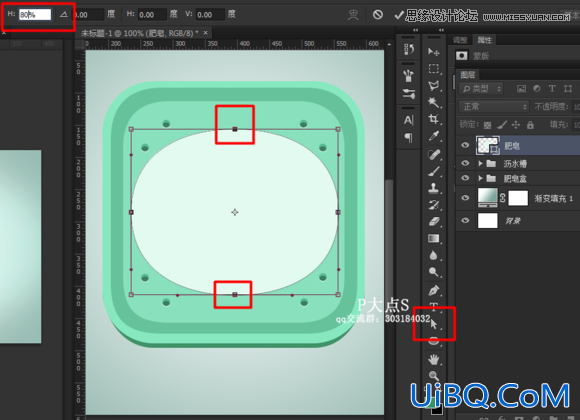The width and height of the screenshot is (580, 420).
Task: Cancel the transform with the circle-slash icon
Action: (378, 15)
